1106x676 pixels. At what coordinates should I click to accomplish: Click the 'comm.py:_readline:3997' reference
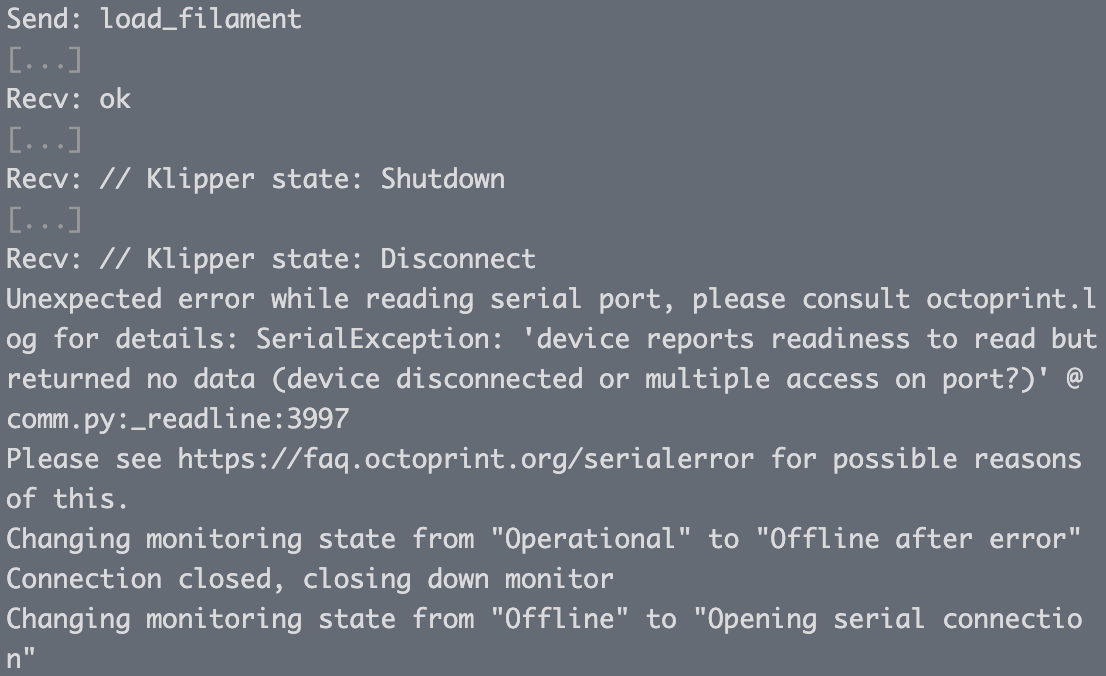point(178,419)
